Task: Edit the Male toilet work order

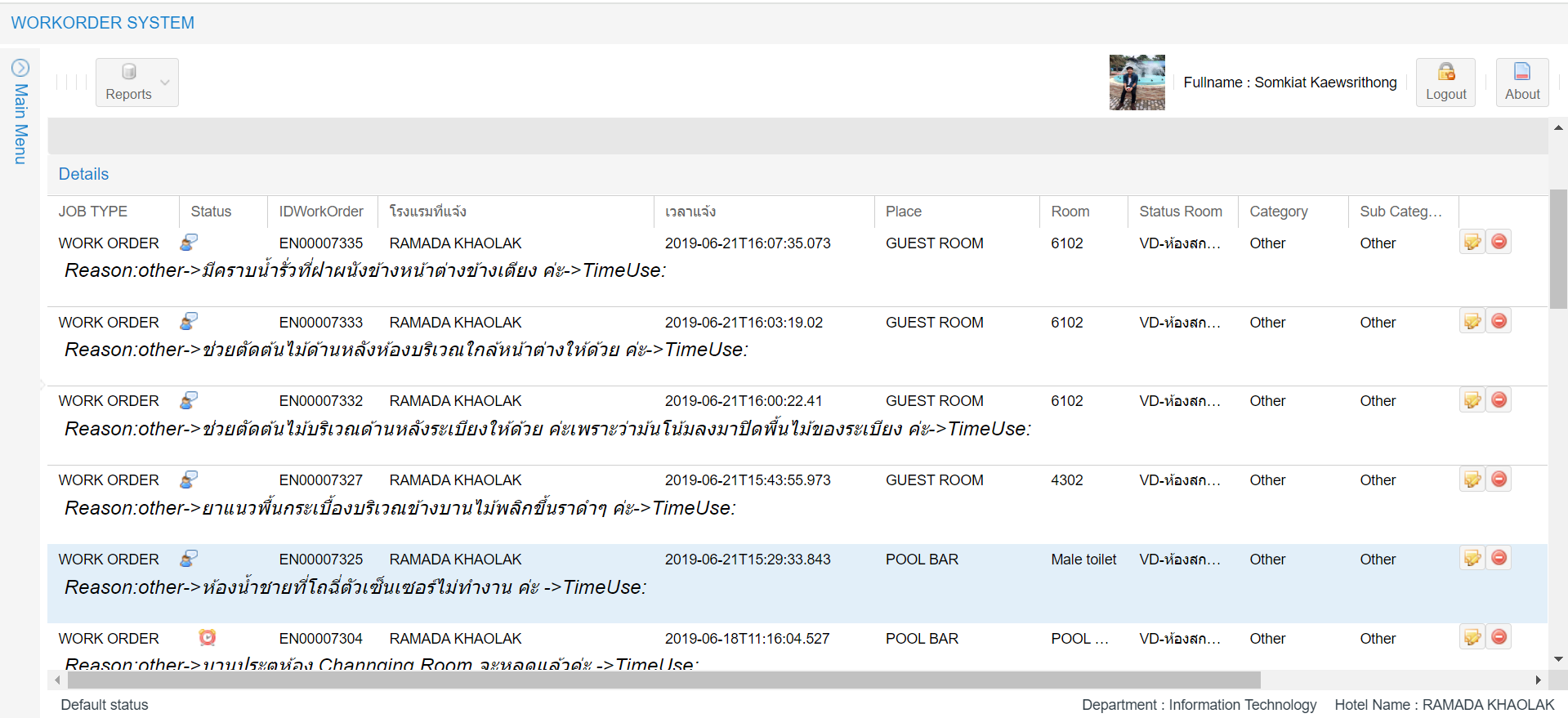Action: [1472, 559]
